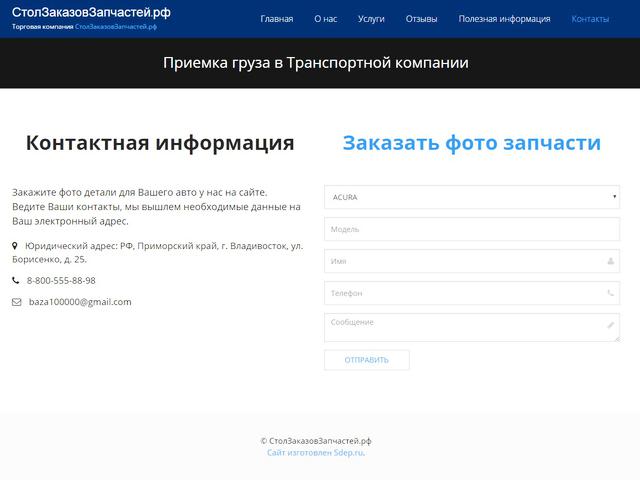Select the Контакты menu item
Viewport: 640px width, 480px height.
590,19
